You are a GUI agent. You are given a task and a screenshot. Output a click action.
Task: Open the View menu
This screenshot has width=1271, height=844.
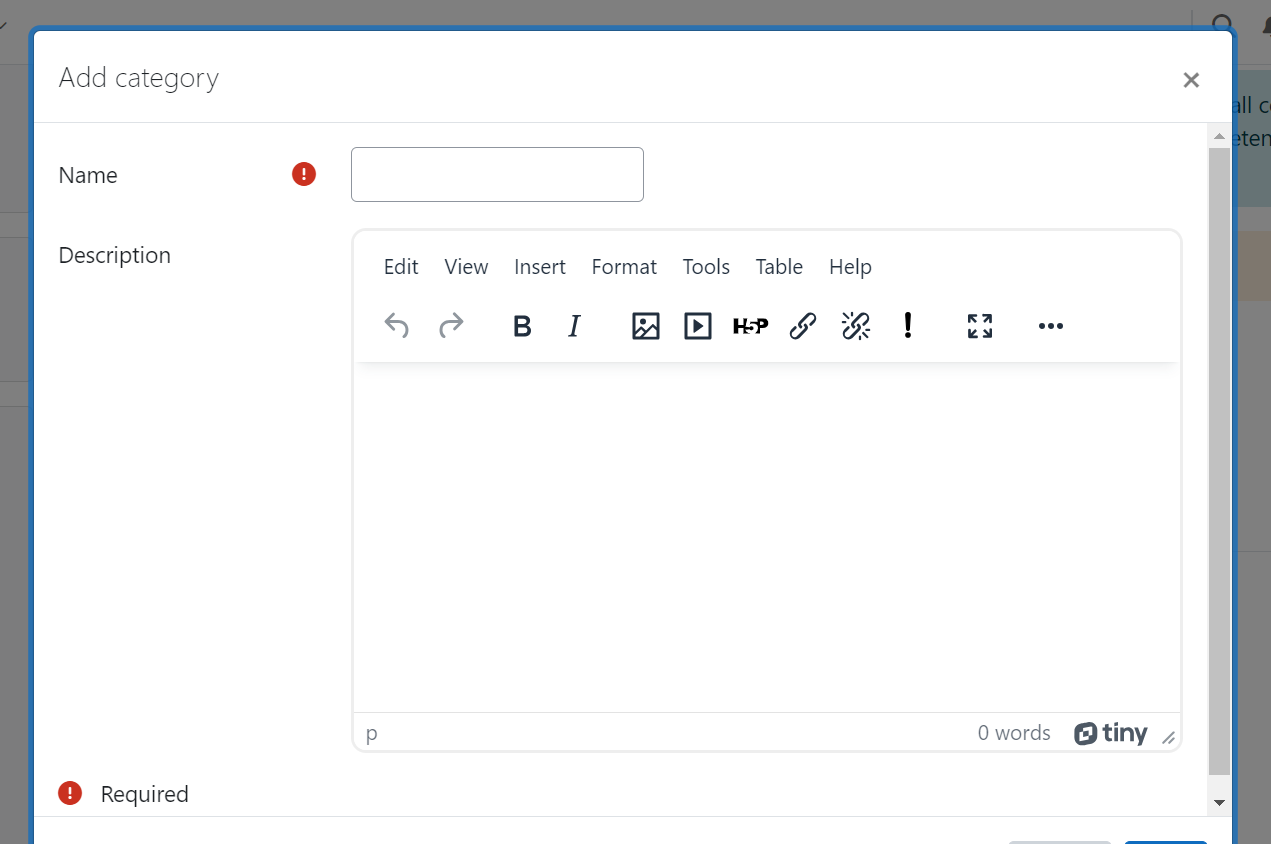click(466, 267)
